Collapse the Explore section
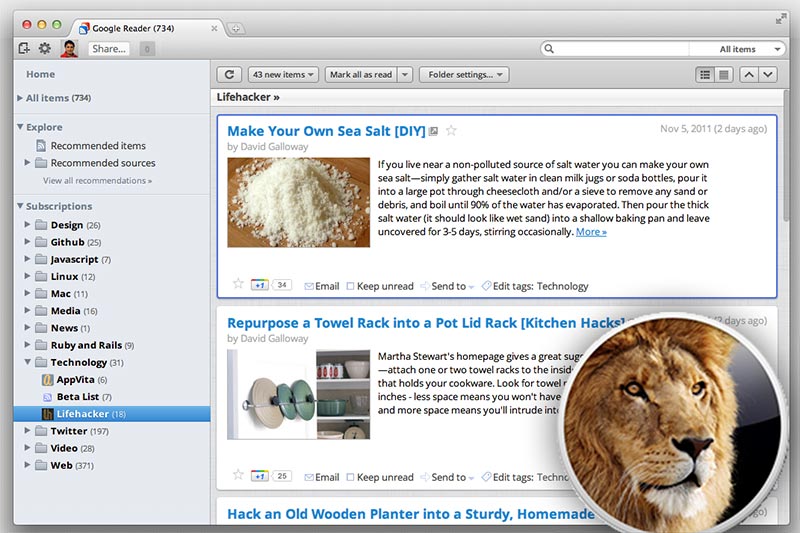 pyautogui.click(x=20, y=126)
